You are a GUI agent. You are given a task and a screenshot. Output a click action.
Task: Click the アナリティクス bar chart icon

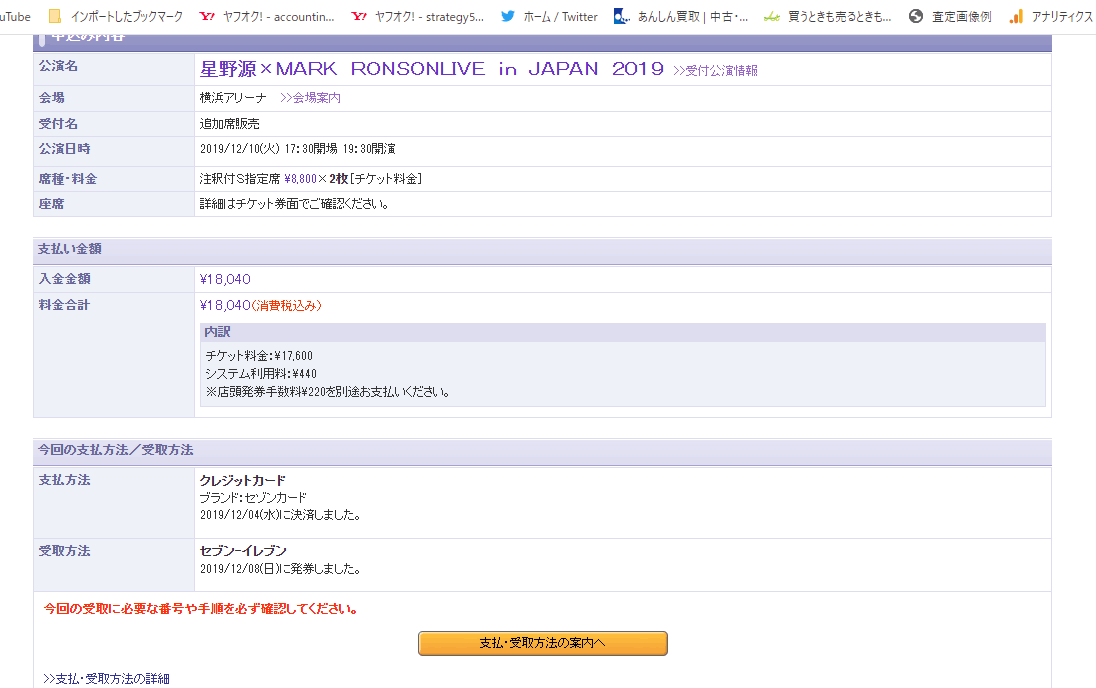tap(1016, 16)
